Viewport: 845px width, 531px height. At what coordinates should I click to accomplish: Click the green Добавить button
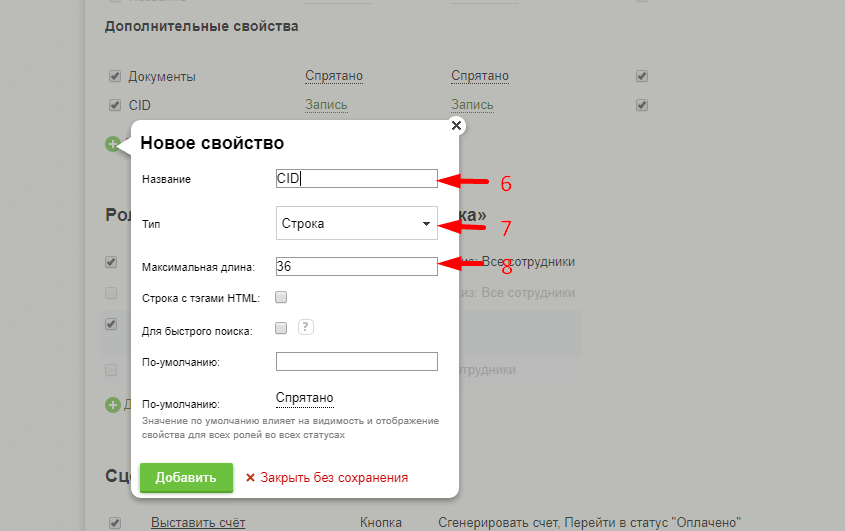186,478
